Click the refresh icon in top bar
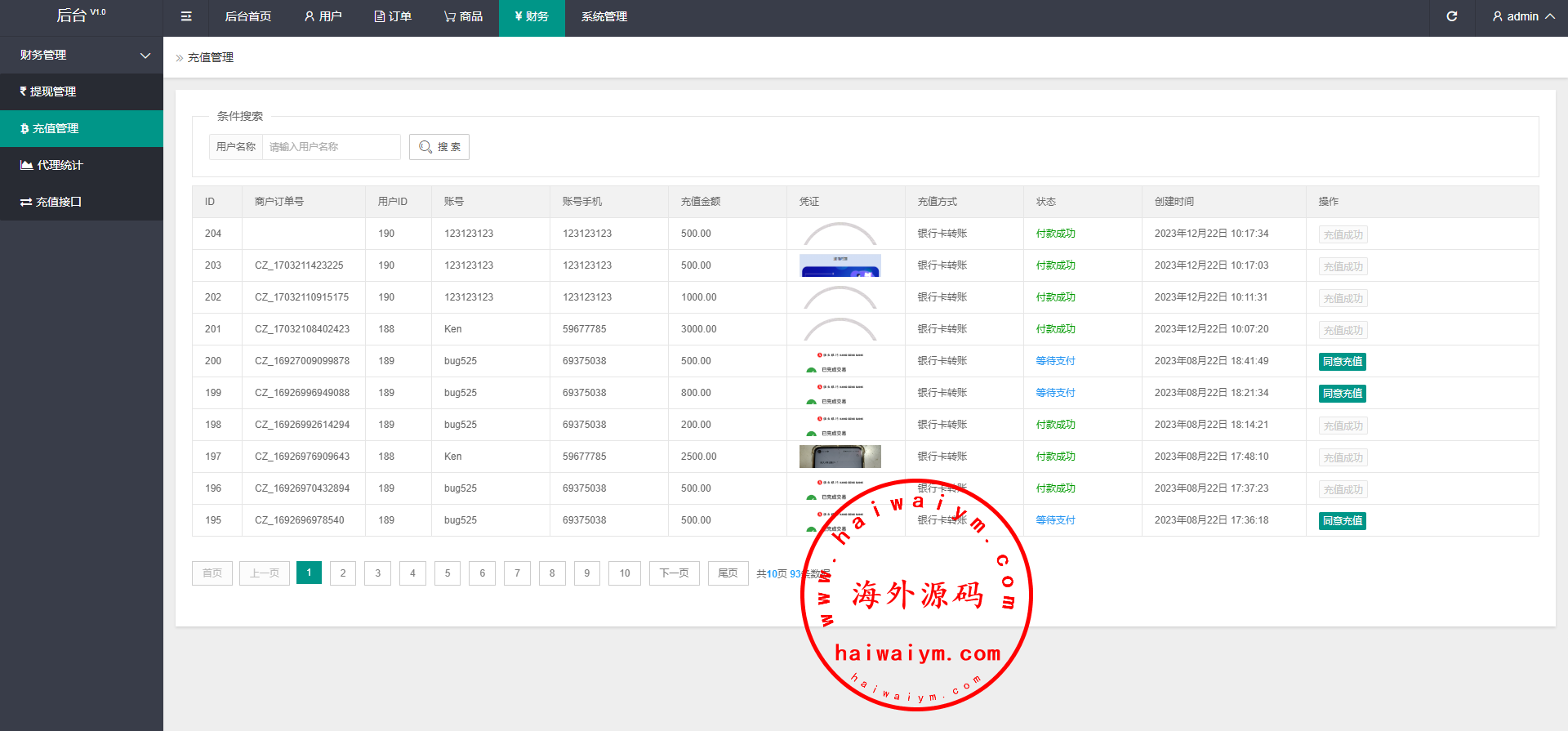Image resolution: width=1568 pixels, height=731 pixels. (x=1451, y=16)
